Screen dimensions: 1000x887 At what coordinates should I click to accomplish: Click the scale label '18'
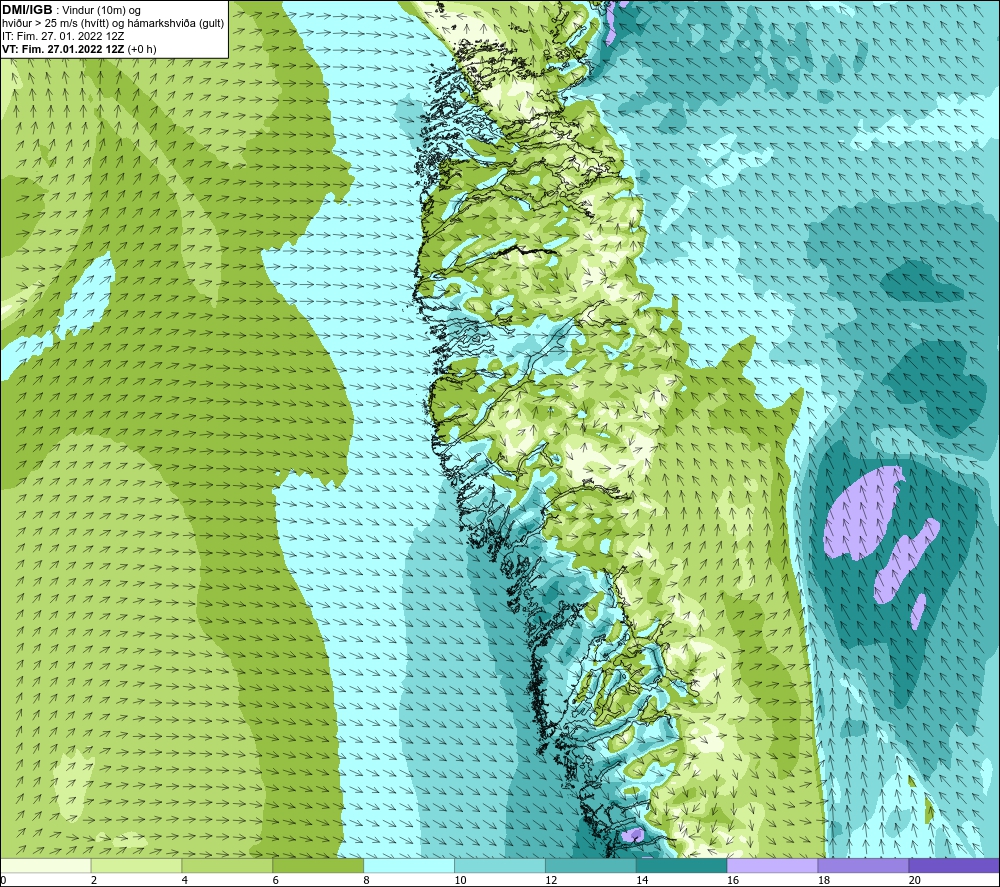tap(824, 880)
